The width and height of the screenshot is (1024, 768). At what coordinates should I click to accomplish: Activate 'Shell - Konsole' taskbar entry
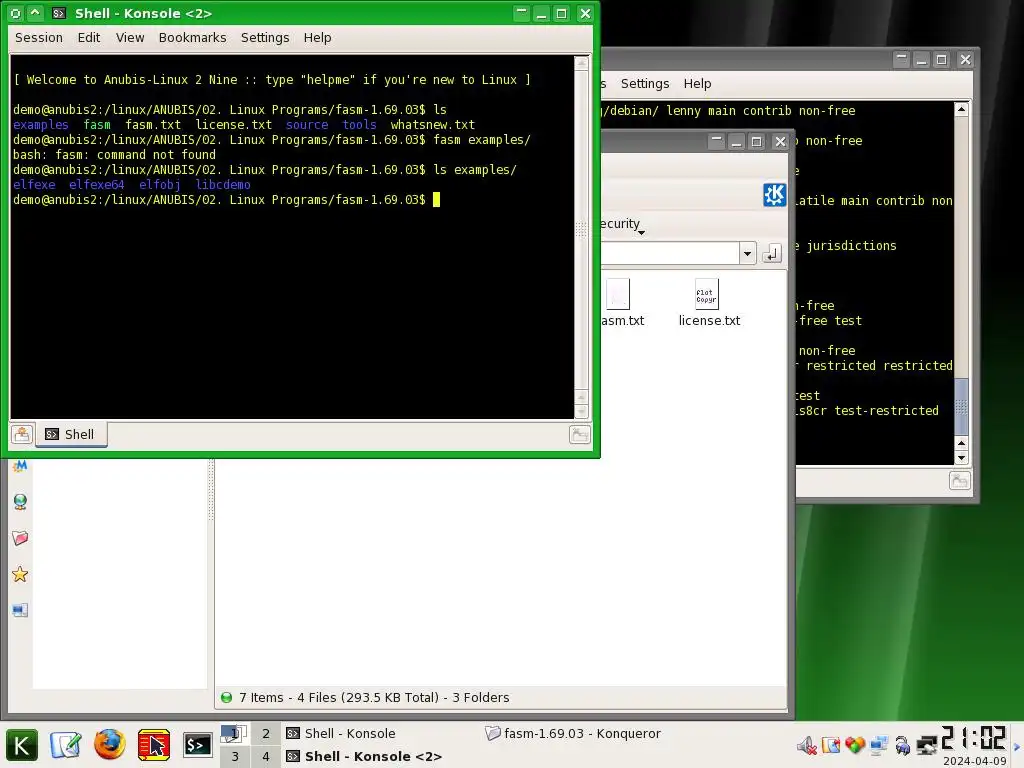[381, 733]
